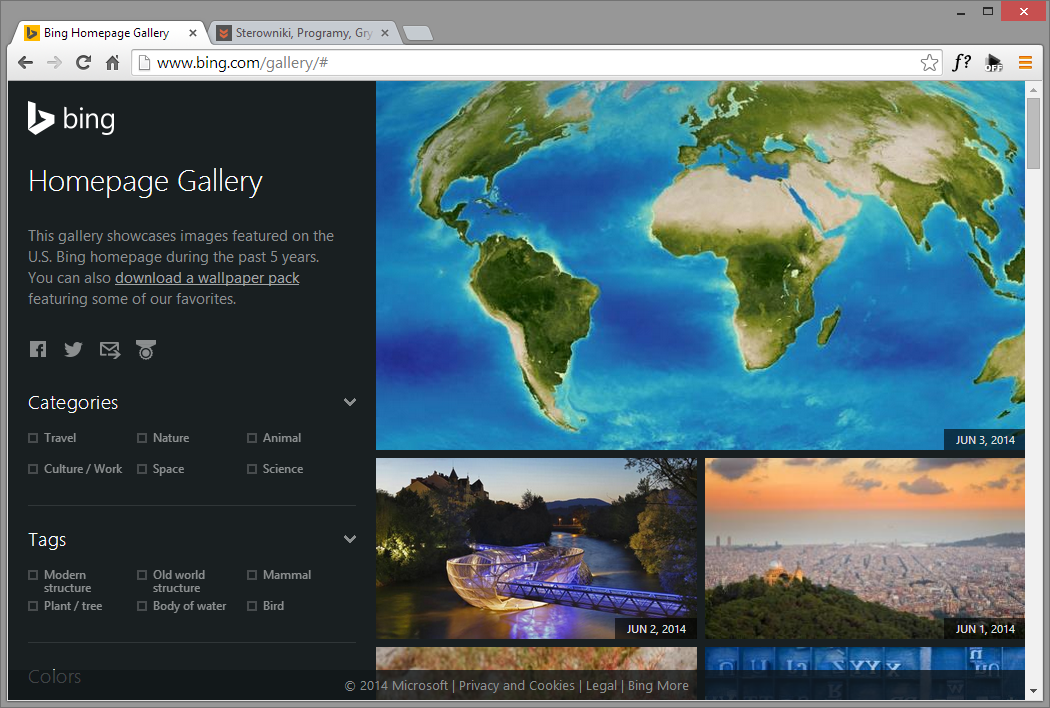Switch to Bing Homepage Gallery tab

107,33
